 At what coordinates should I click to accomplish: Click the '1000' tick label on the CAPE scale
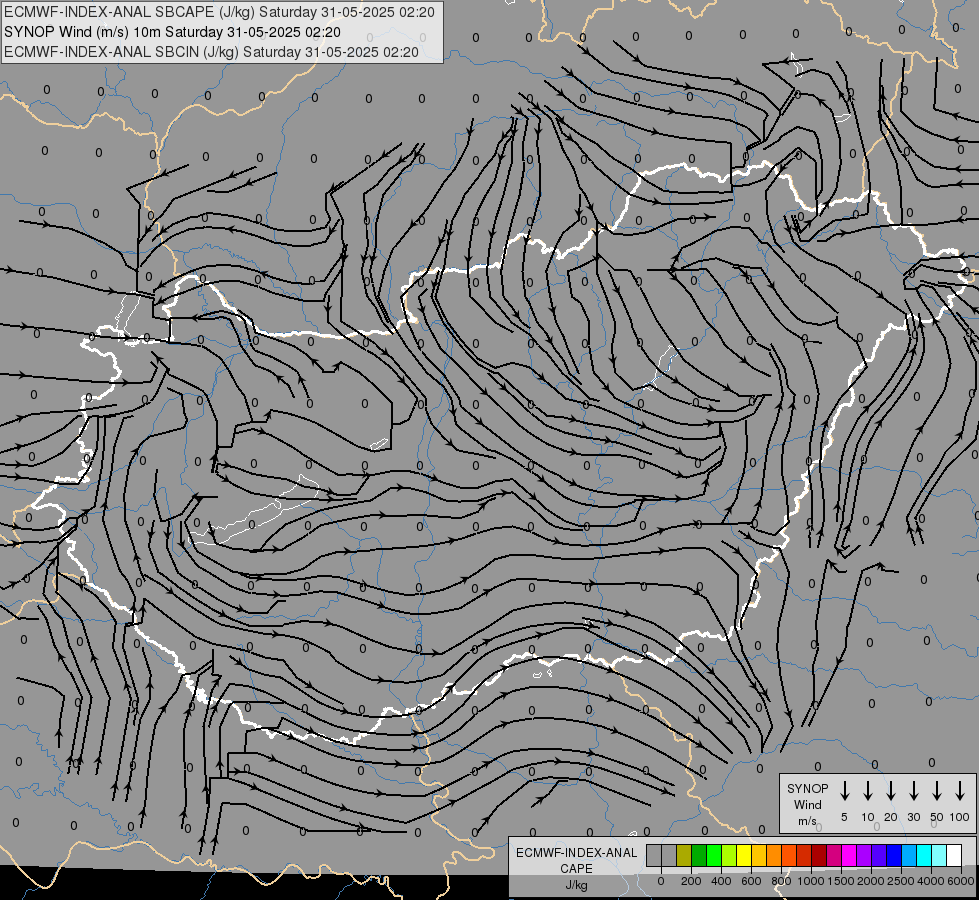811,881
